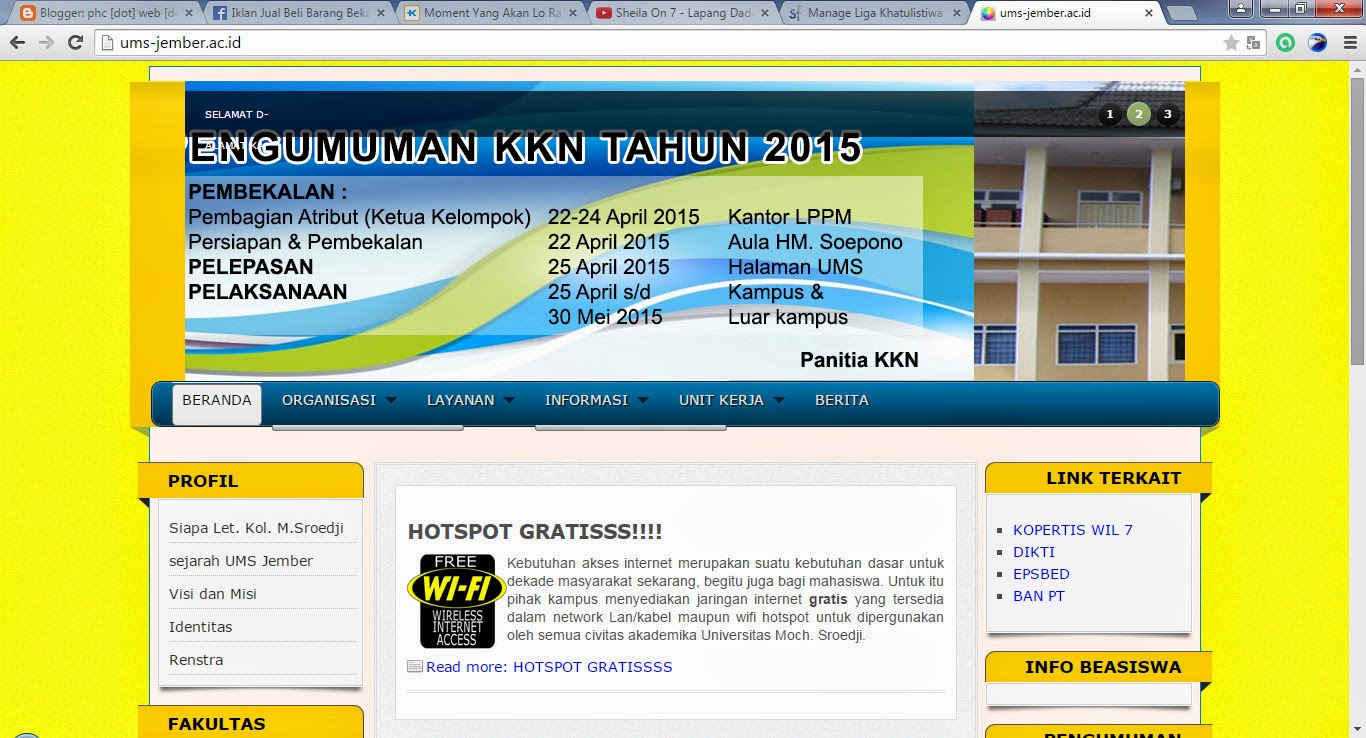Open the BERITA menu item
Screen dimensions: 1366x738
(842, 400)
